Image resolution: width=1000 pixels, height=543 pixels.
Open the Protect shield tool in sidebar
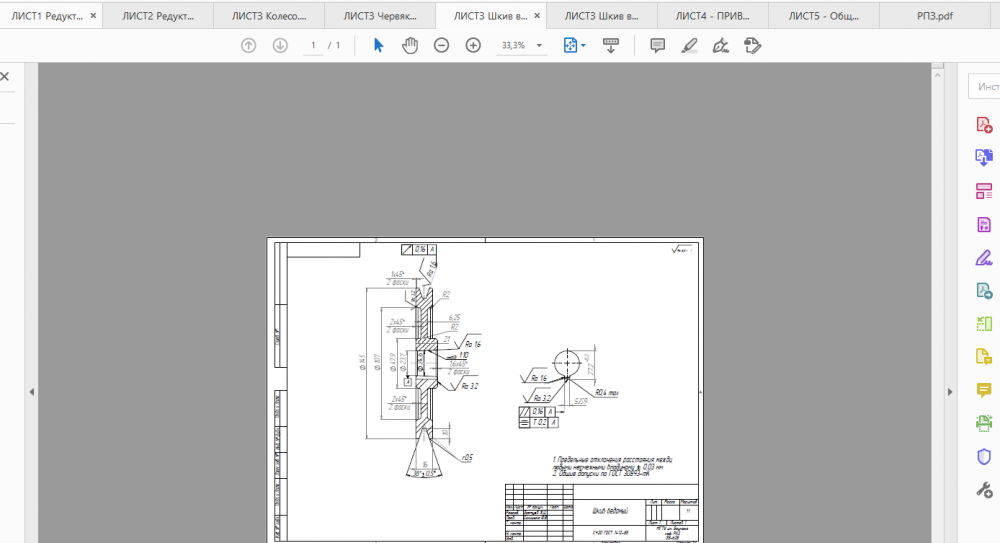983,456
